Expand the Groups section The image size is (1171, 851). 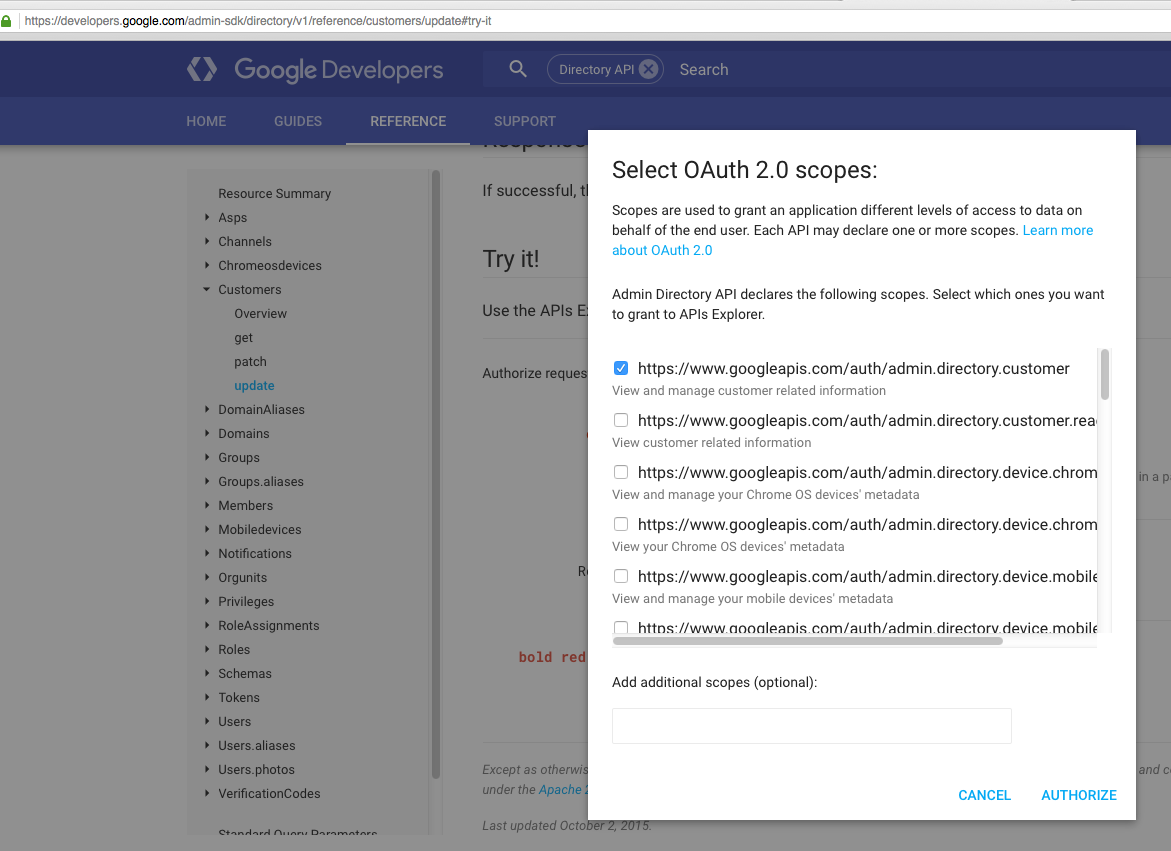coord(207,457)
